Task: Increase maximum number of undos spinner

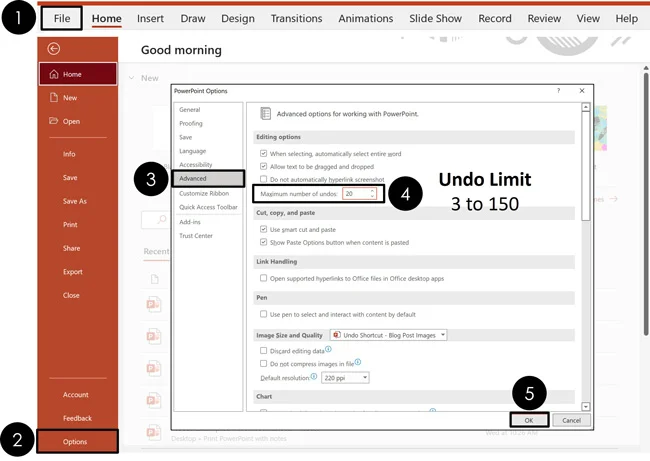Action: point(372,191)
